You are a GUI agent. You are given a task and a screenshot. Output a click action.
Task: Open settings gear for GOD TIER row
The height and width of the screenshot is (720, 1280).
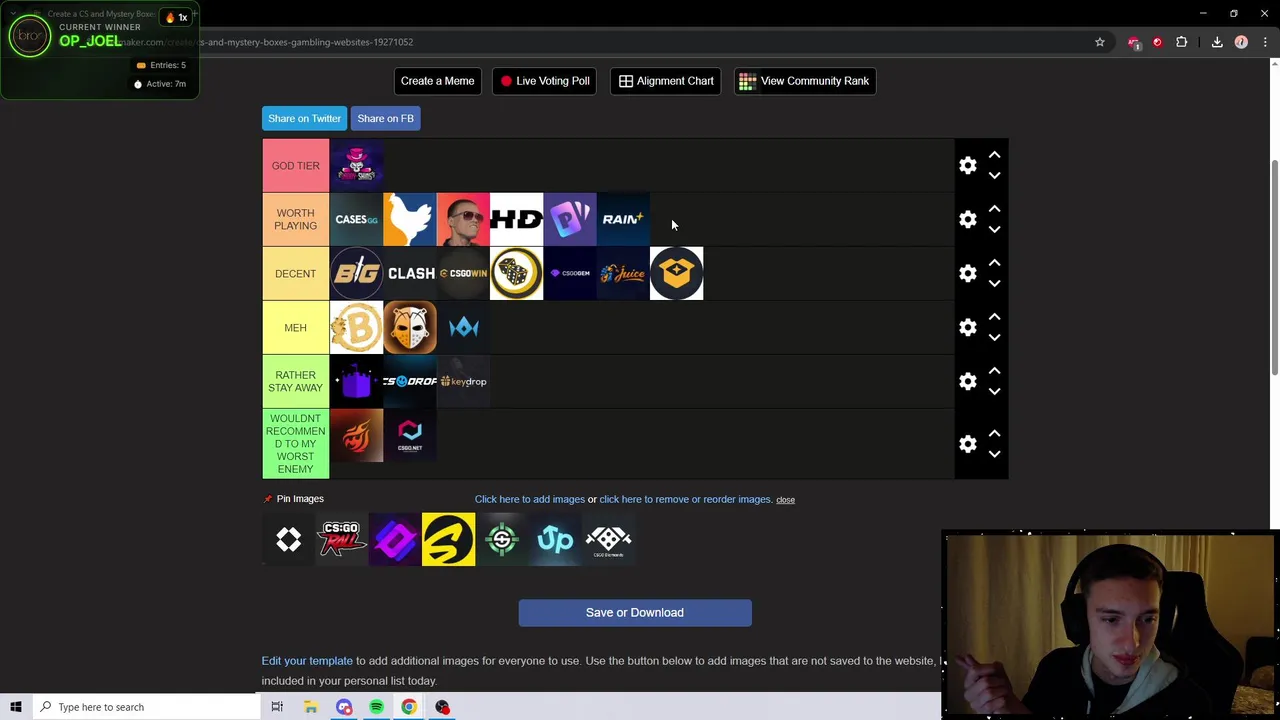pos(967,165)
